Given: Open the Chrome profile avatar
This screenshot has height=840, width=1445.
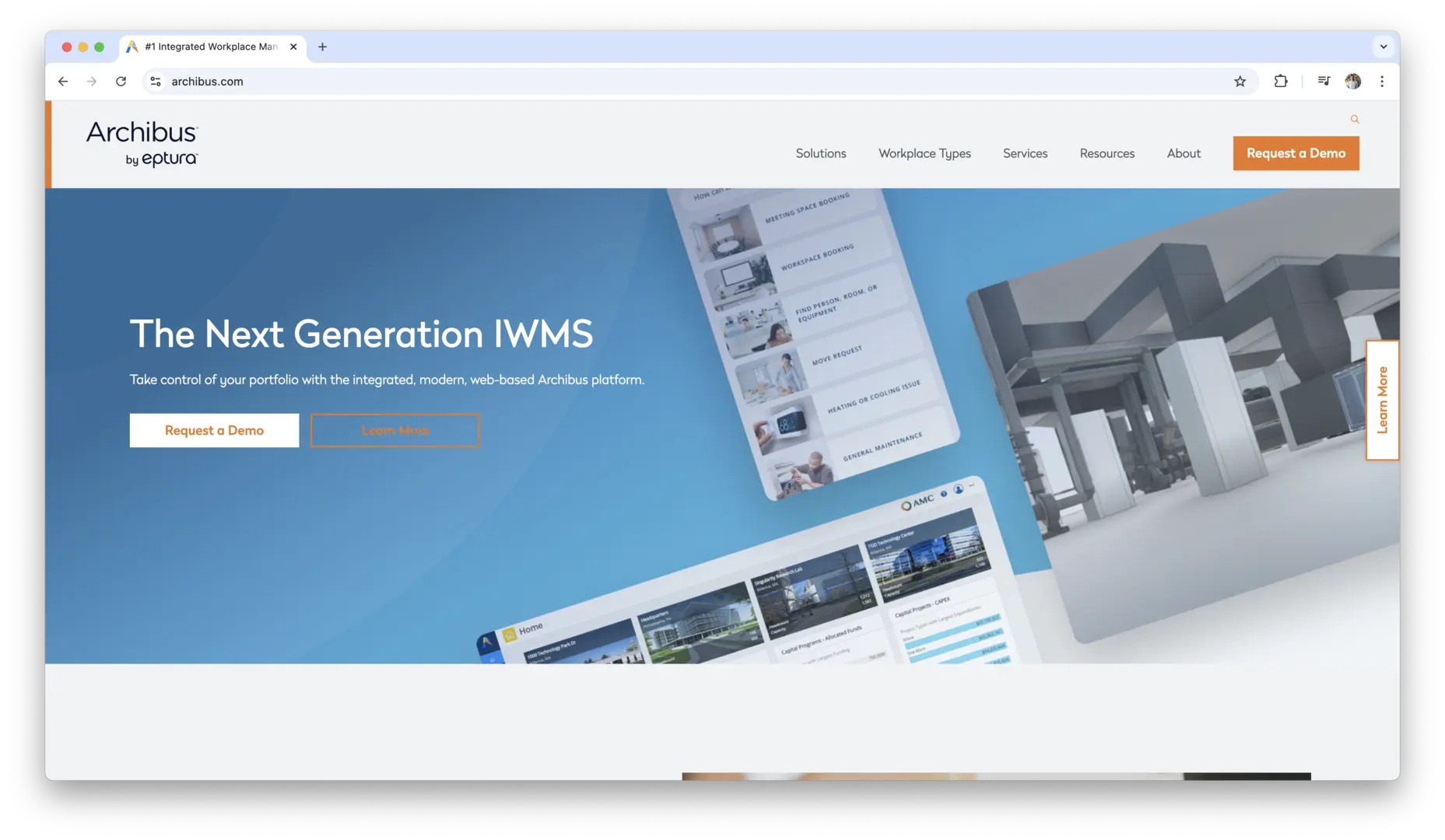Looking at the screenshot, I should [1353, 82].
